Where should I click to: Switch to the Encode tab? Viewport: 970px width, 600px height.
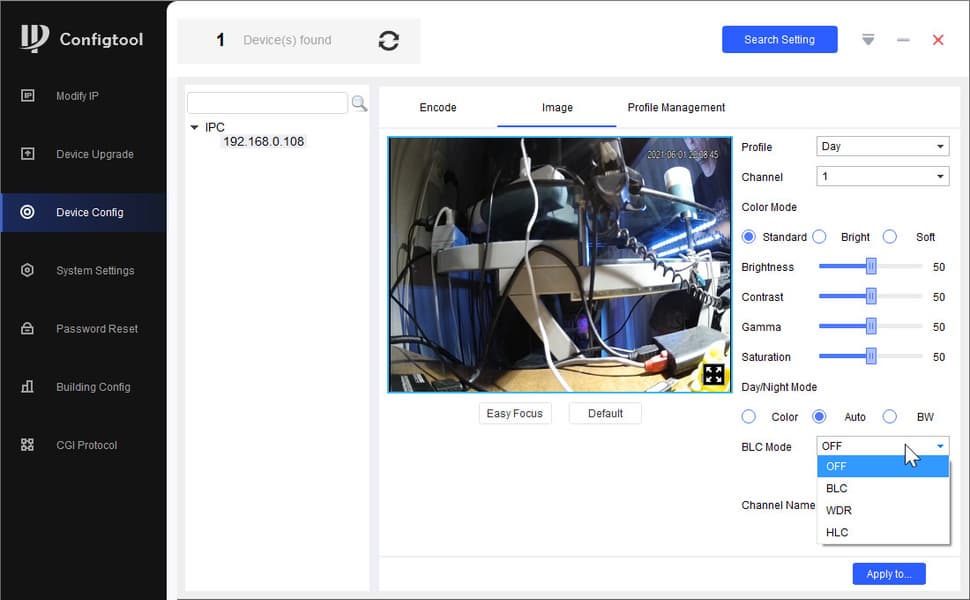[437, 108]
